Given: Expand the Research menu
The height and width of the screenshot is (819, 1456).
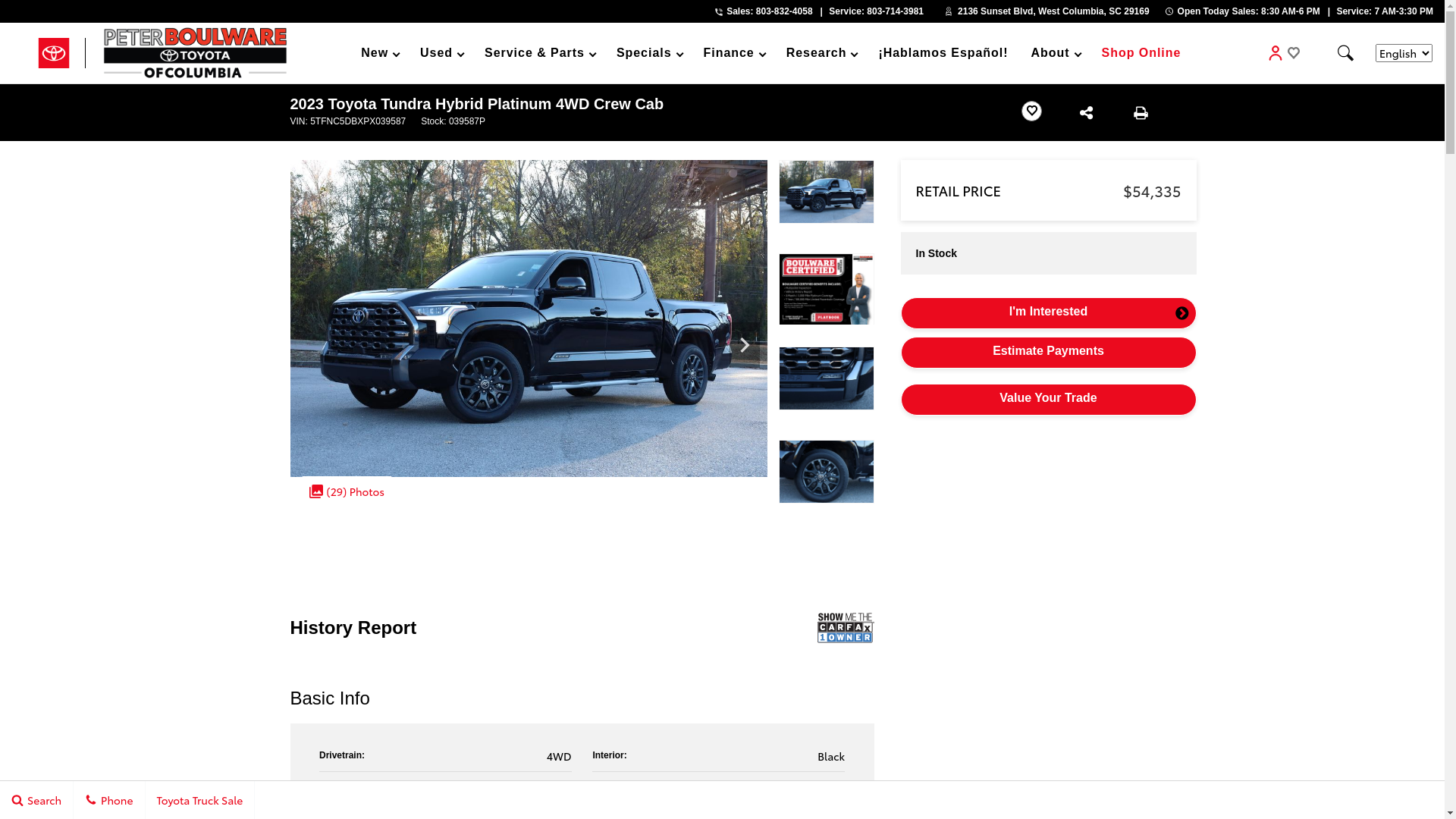Looking at the screenshot, I should click(821, 53).
